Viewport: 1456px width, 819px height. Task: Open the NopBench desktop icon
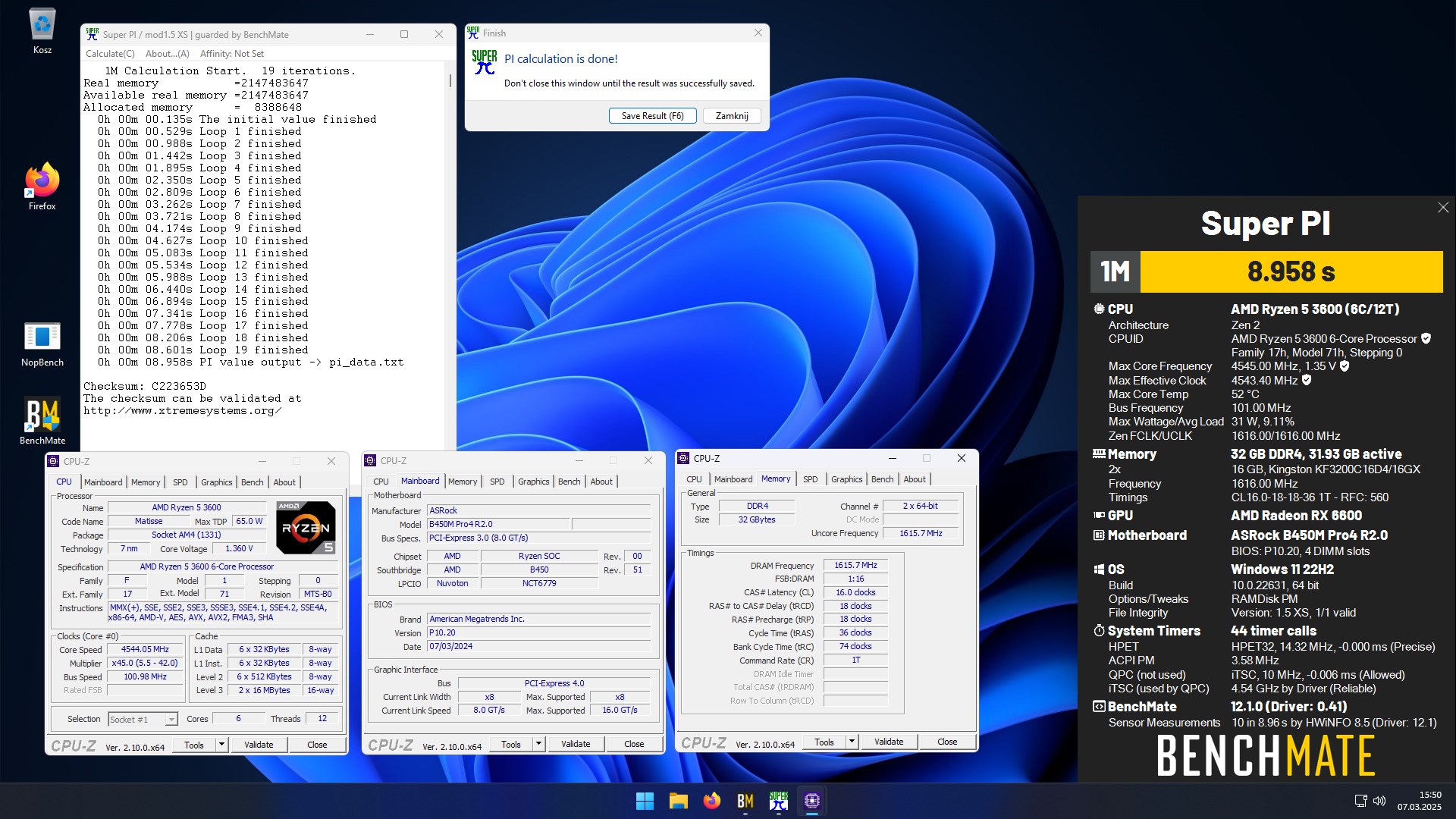point(42,344)
